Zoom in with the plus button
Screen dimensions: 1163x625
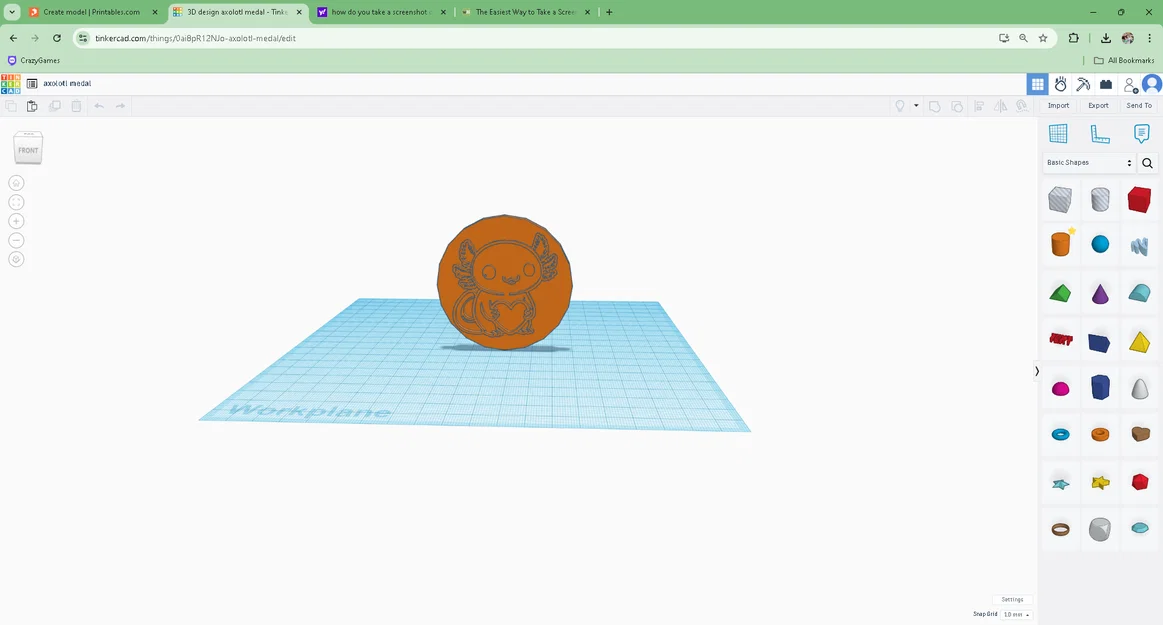pyautogui.click(x=16, y=221)
